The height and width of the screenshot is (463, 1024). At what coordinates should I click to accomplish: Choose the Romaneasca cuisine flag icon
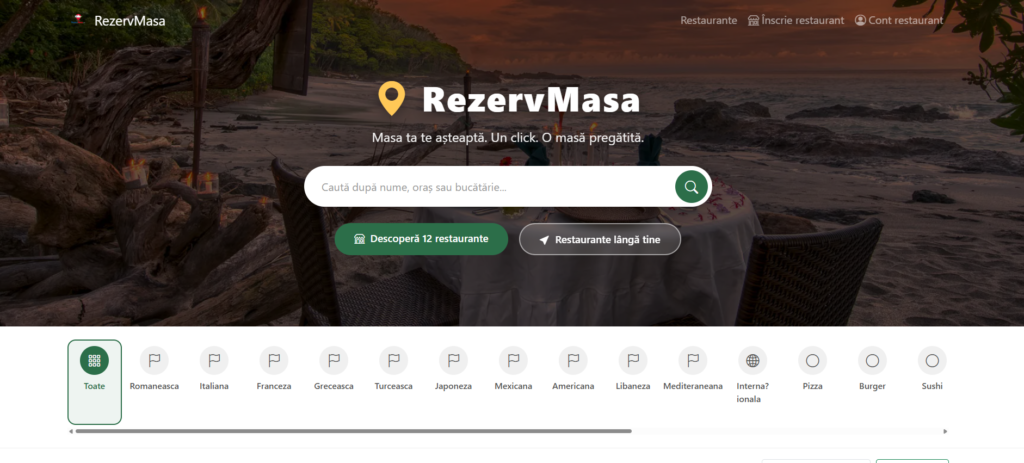154,360
